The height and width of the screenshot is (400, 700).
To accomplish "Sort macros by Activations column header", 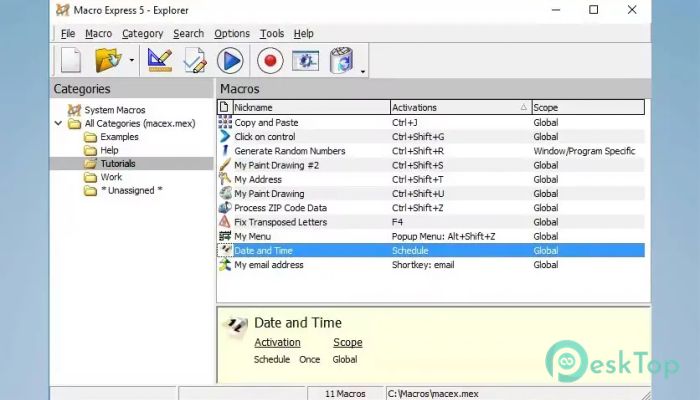I will click(461, 107).
